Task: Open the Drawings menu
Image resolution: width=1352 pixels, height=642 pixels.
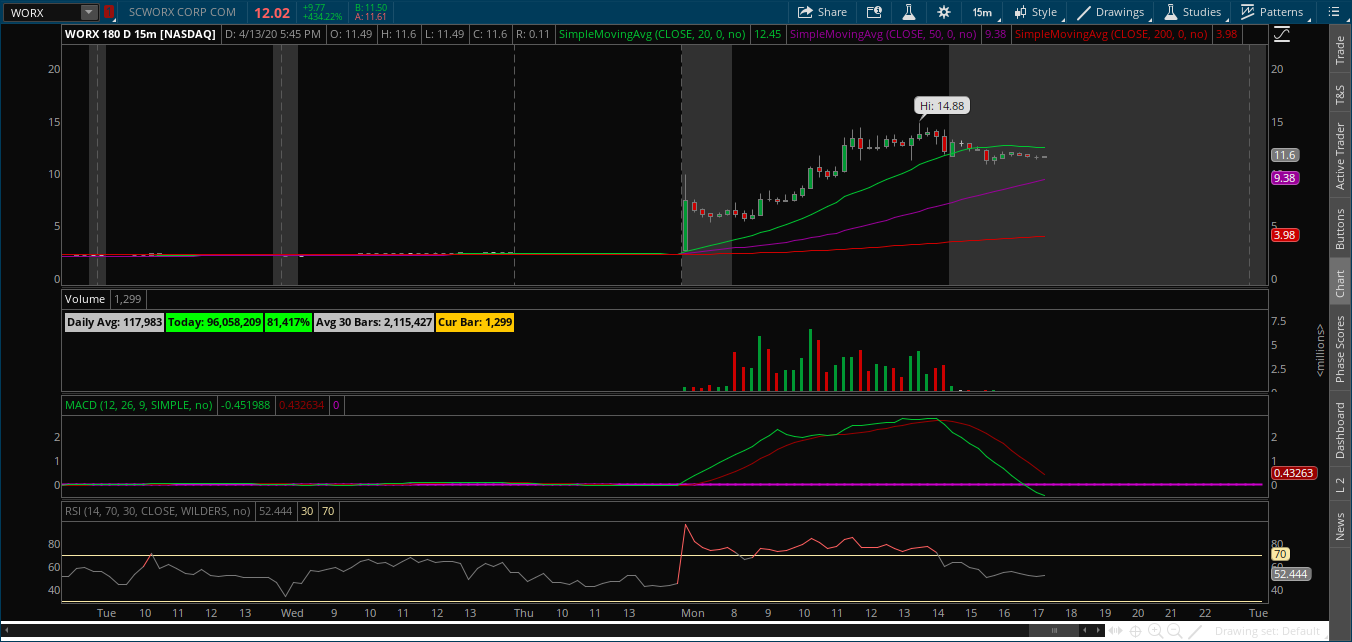Action: pyautogui.click(x=1110, y=12)
